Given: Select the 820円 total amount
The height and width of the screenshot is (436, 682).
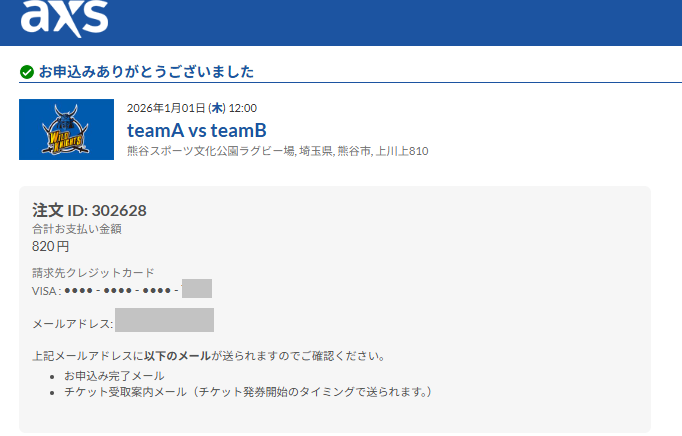Looking at the screenshot, I should click(x=50, y=246).
